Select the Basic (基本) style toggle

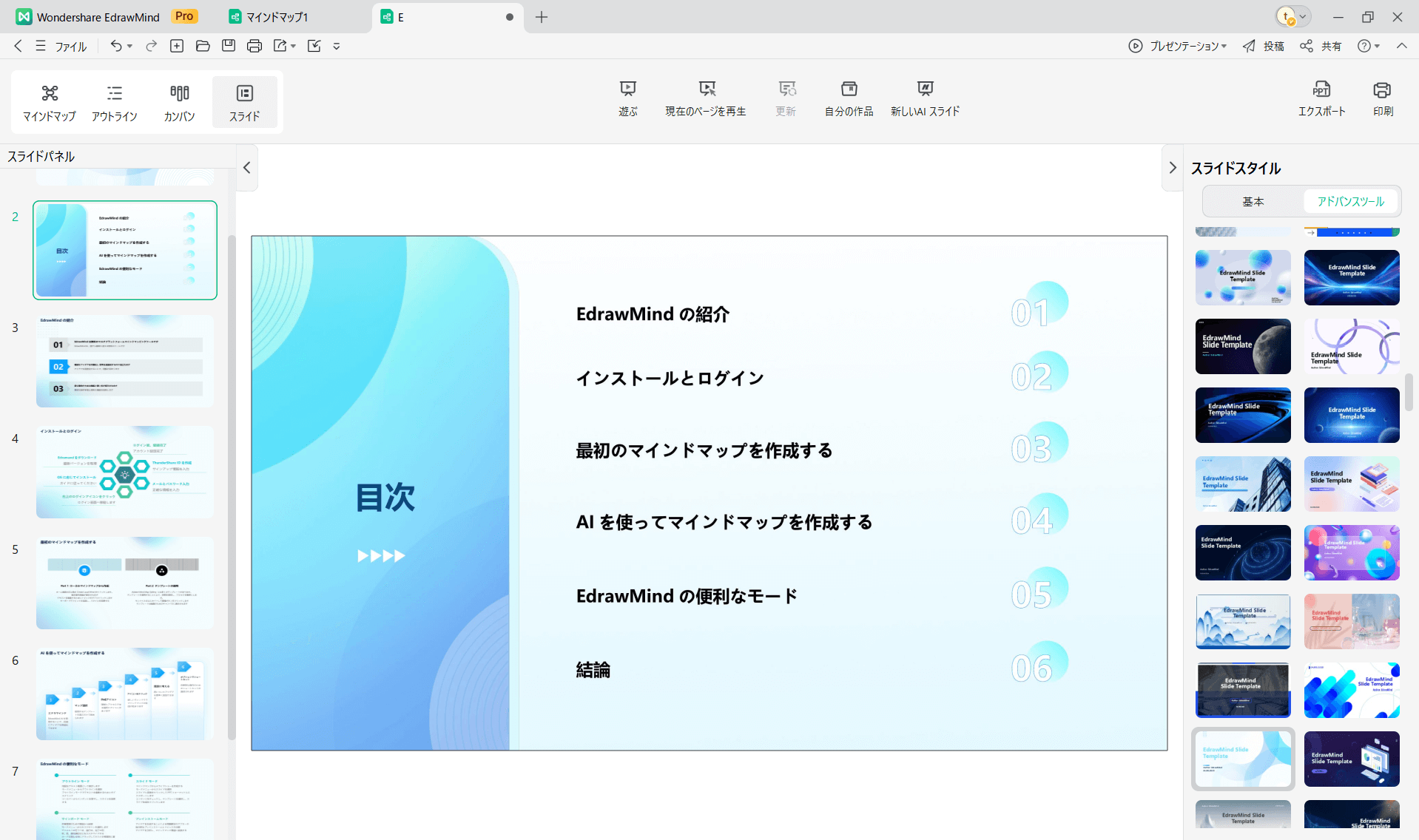[x=1253, y=201]
